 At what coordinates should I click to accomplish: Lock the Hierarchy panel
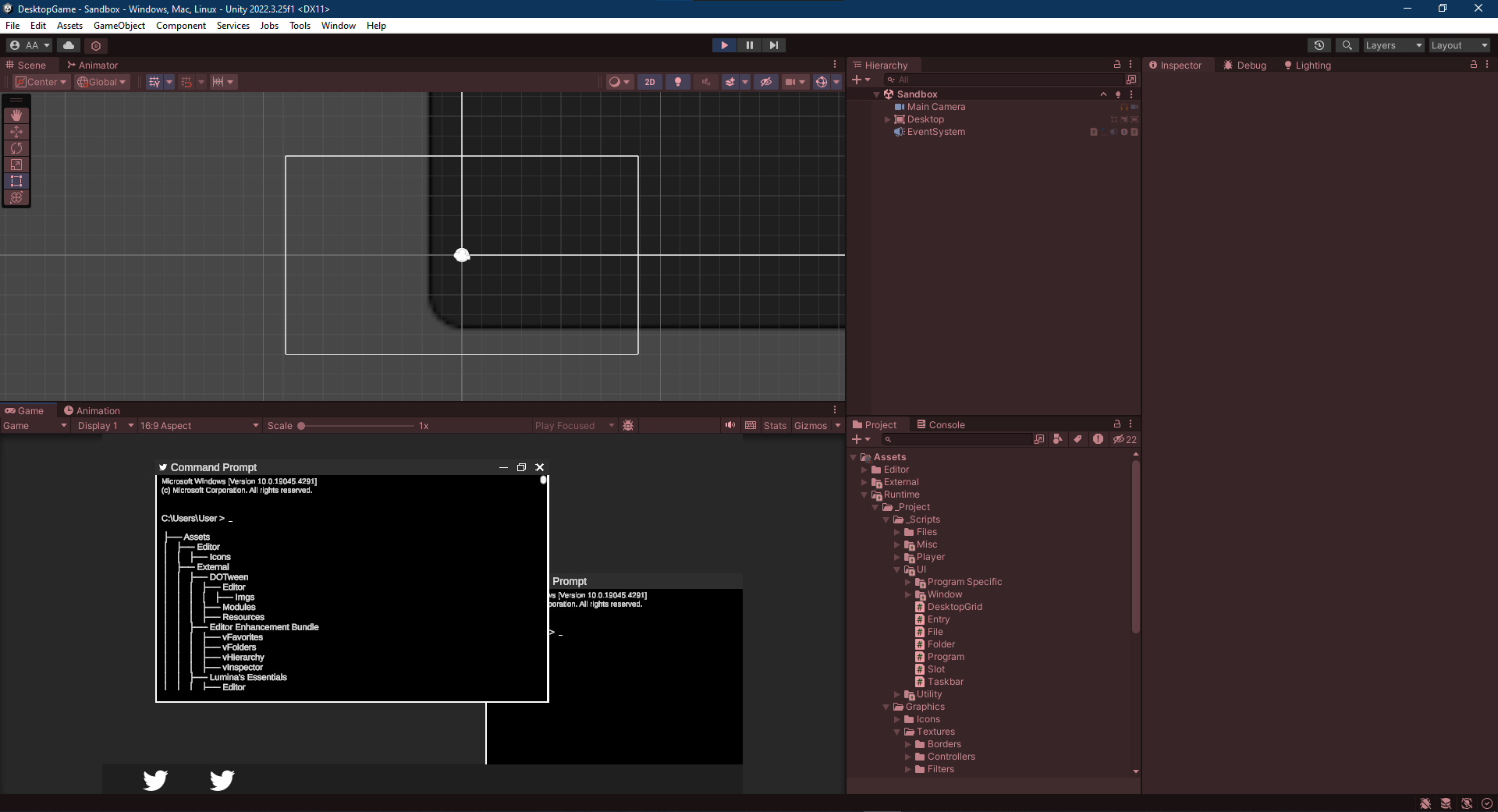tap(1117, 65)
